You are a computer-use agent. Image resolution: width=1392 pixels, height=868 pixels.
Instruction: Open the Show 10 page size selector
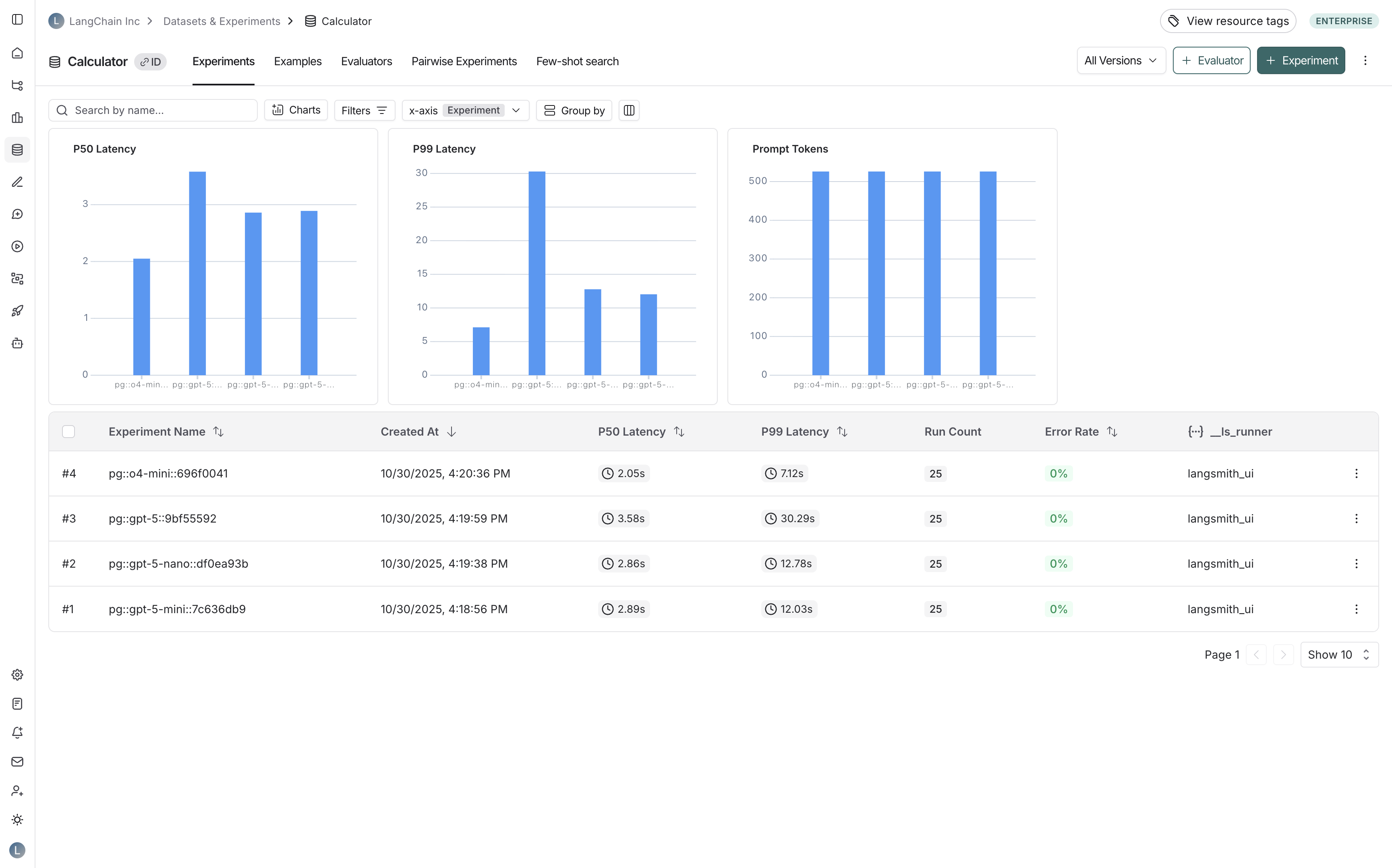click(1338, 655)
